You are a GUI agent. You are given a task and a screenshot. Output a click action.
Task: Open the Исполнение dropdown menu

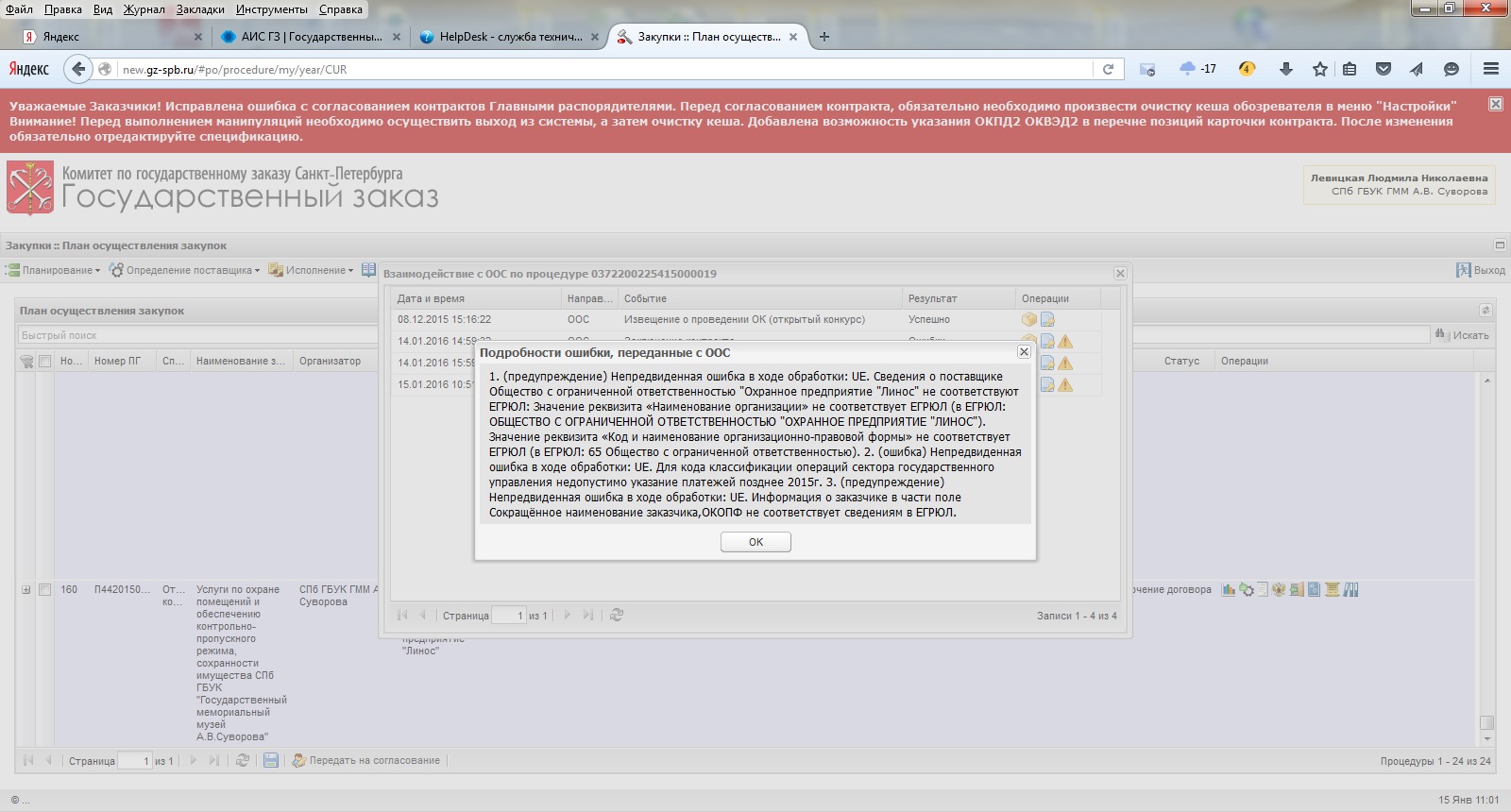(311, 270)
